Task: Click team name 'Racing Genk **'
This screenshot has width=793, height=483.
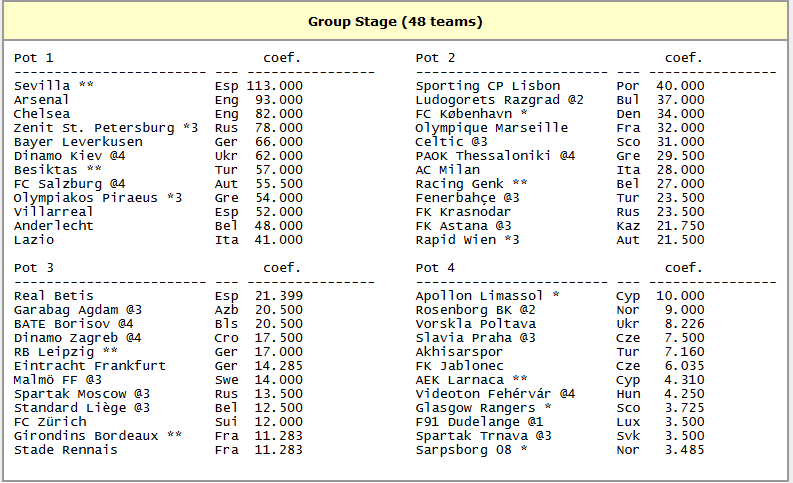Action: (x=471, y=184)
